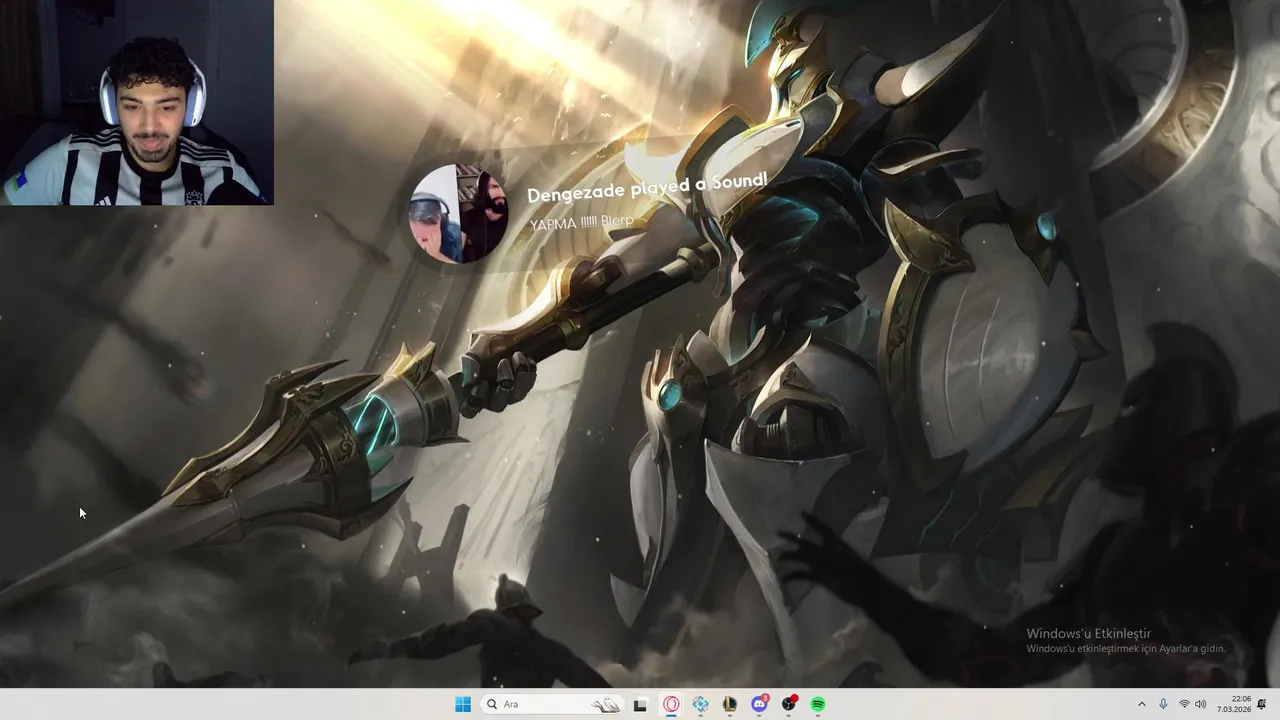The image size is (1280, 720).
Task: Open Task View from the taskbar
Action: 640,704
